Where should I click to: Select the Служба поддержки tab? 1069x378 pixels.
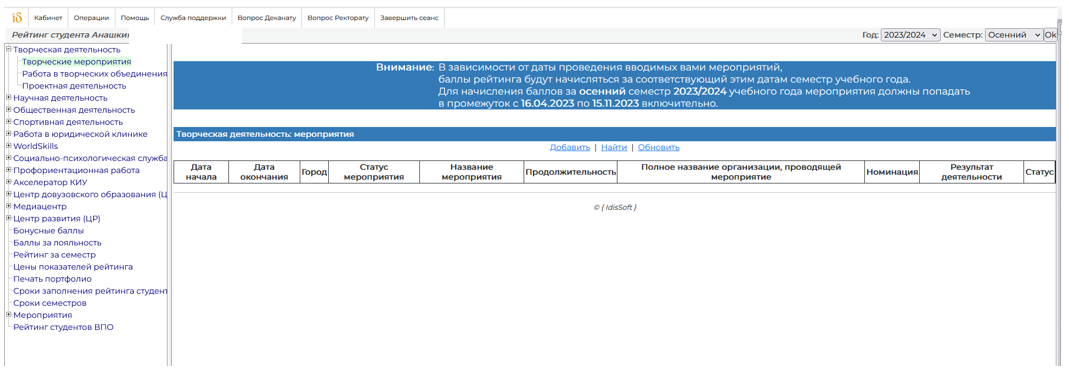click(193, 18)
